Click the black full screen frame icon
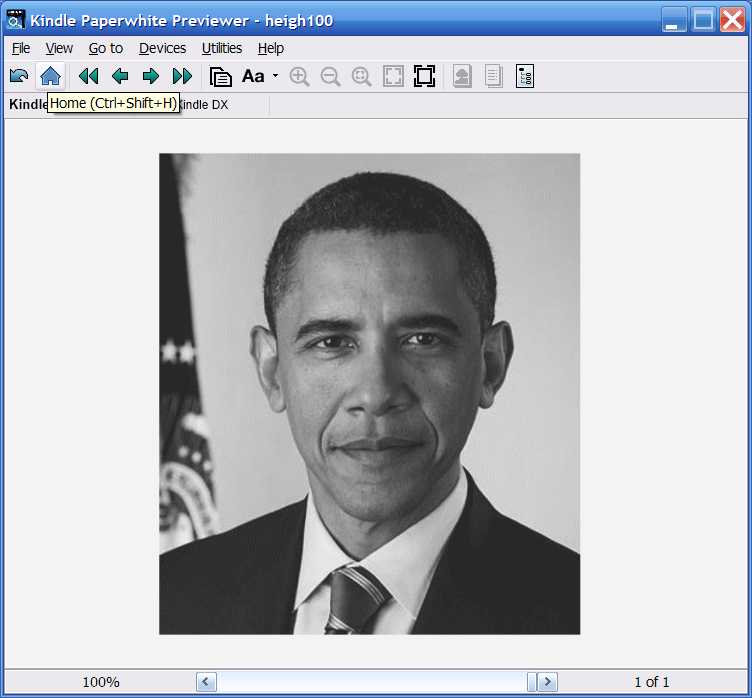752x698 pixels. [x=424, y=76]
